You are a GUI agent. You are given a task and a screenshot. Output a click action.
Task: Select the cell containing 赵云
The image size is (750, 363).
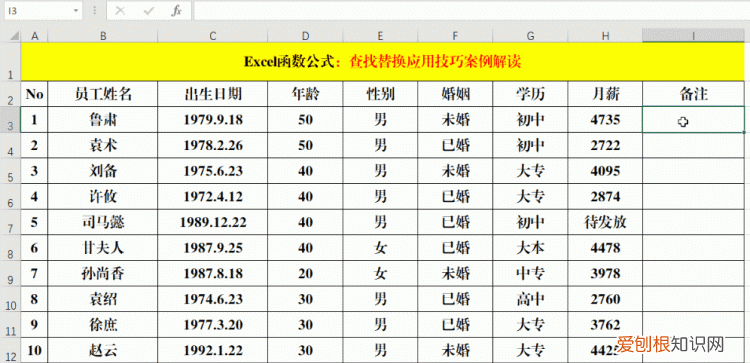tap(103, 350)
